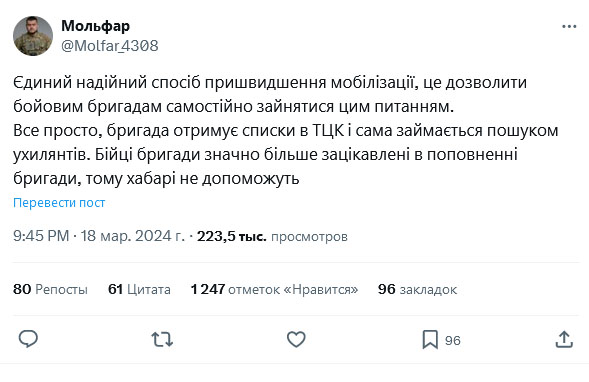Open Мольфар's profile avatar

pos(33,36)
